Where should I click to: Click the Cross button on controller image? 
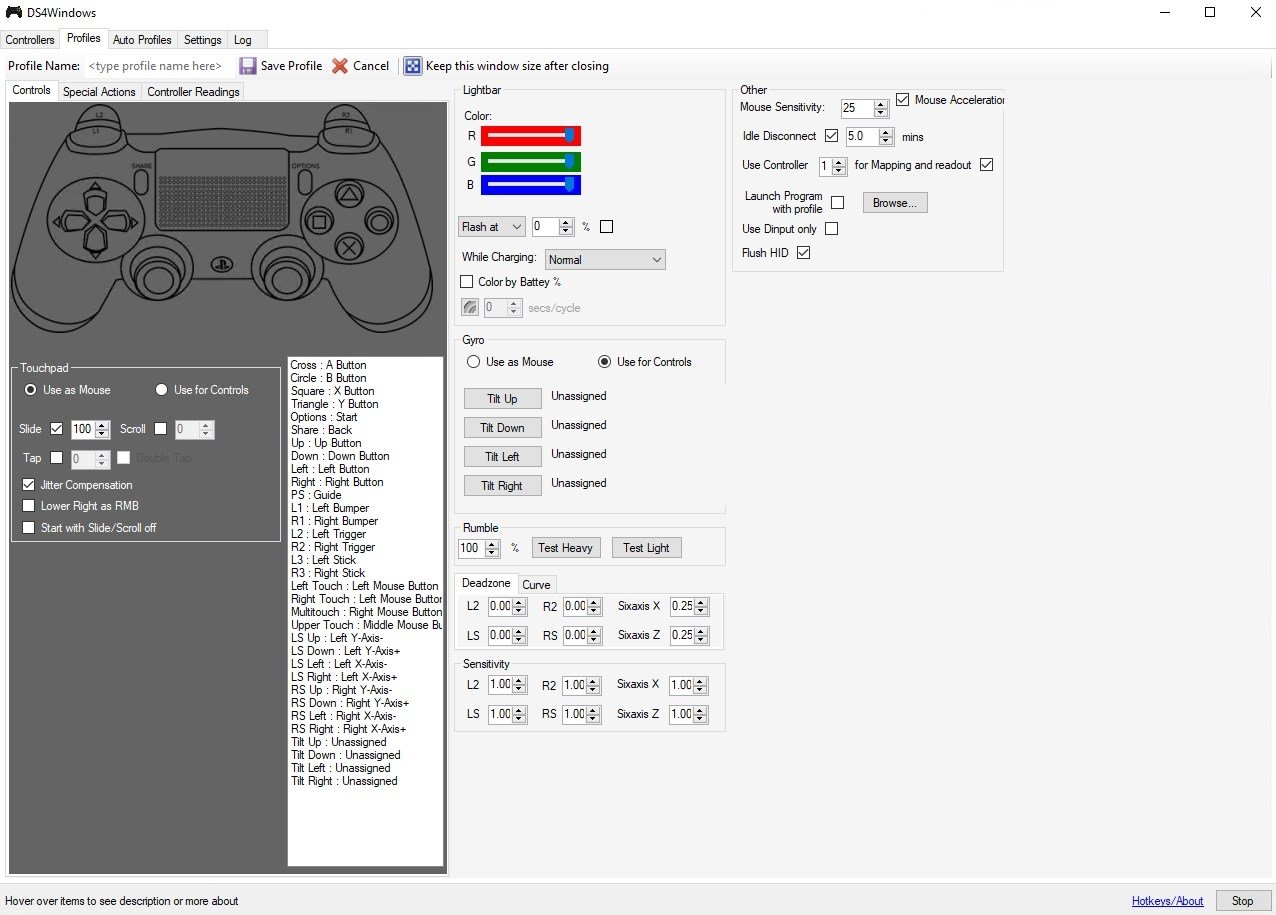347,246
